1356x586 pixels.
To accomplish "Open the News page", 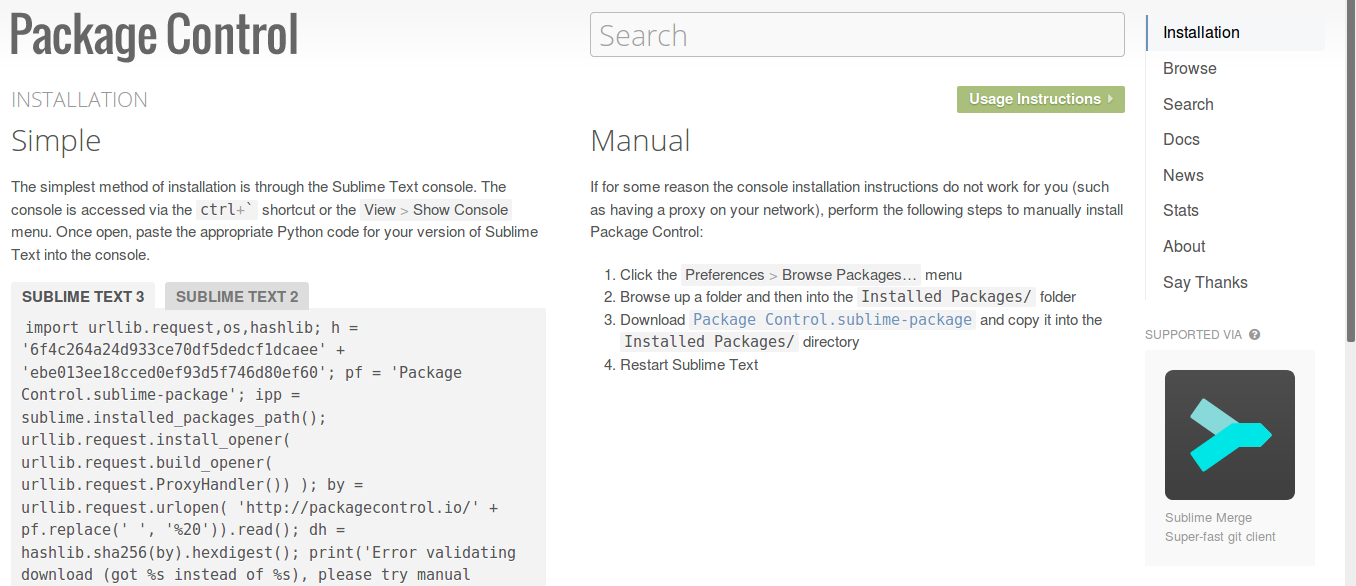I will click(1183, 175).
